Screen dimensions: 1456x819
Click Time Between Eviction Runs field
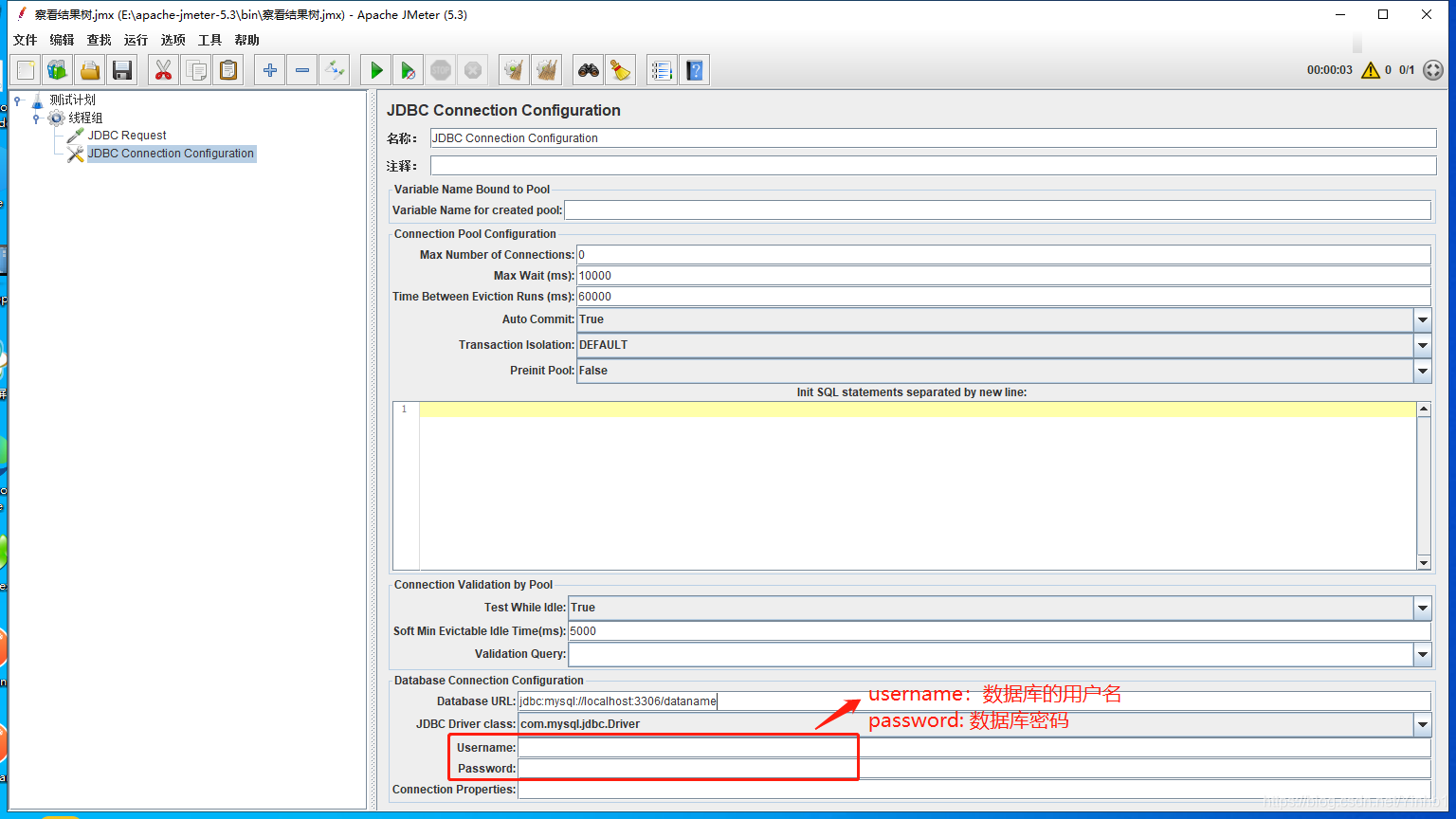click(x=1003, y=297)
